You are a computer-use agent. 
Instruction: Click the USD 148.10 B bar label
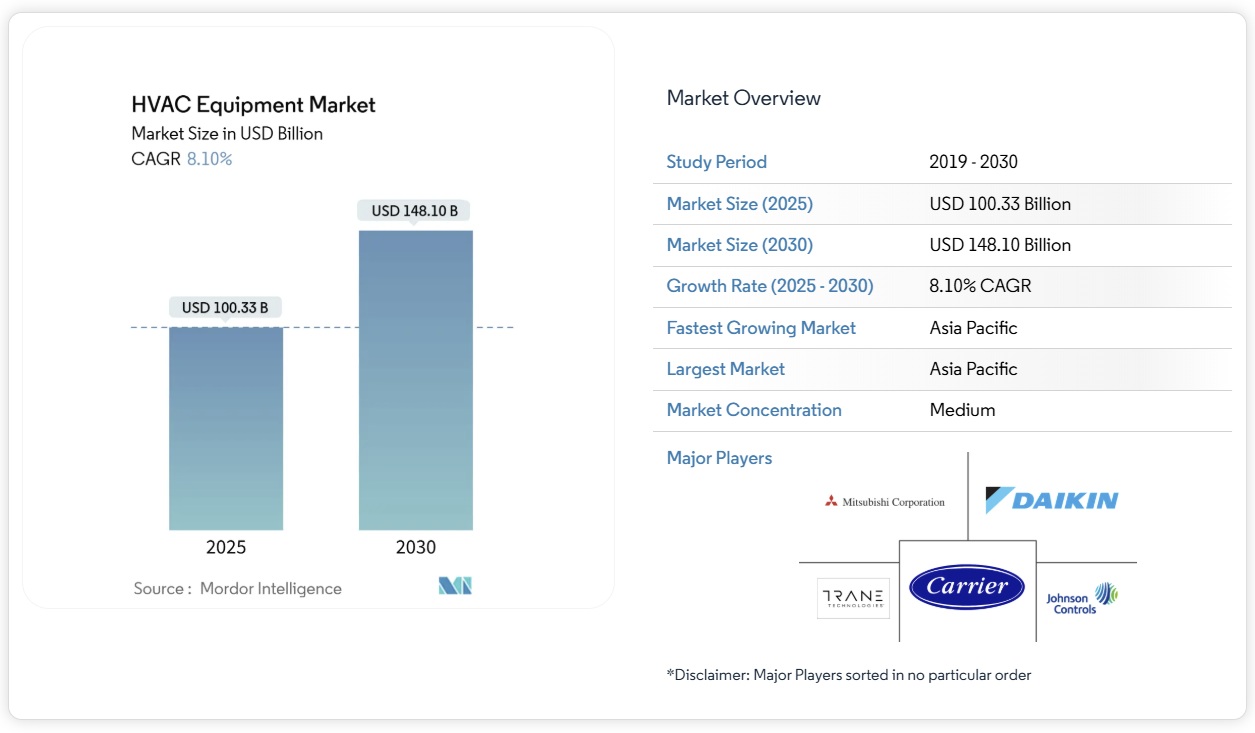click(414, 211)
